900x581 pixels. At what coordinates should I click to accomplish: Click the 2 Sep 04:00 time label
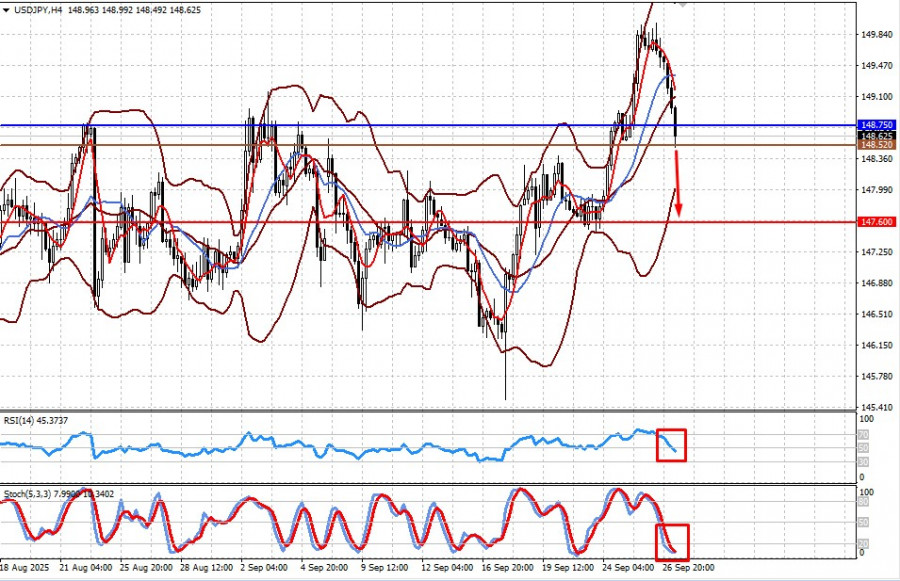264,568
